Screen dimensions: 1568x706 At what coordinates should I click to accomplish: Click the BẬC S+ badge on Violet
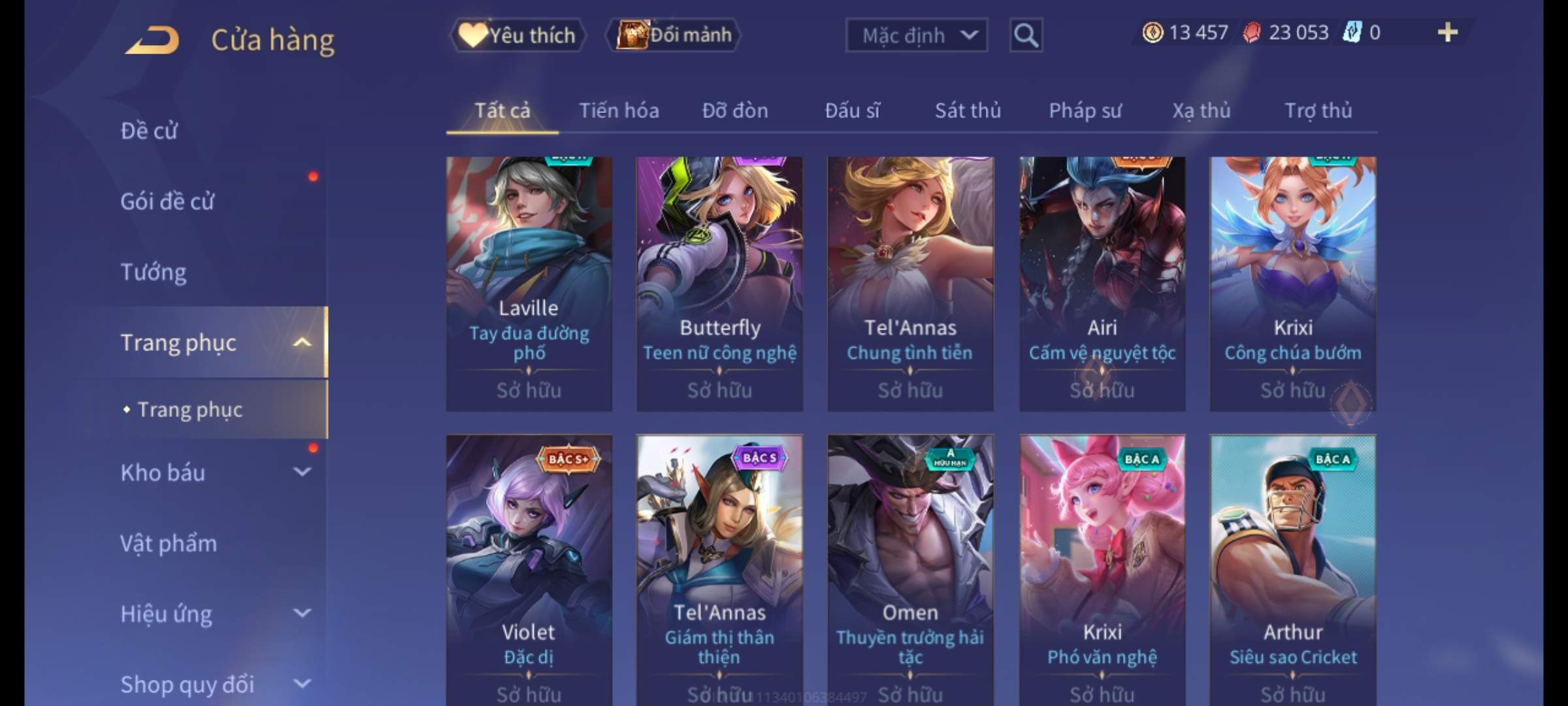[568, 459]
